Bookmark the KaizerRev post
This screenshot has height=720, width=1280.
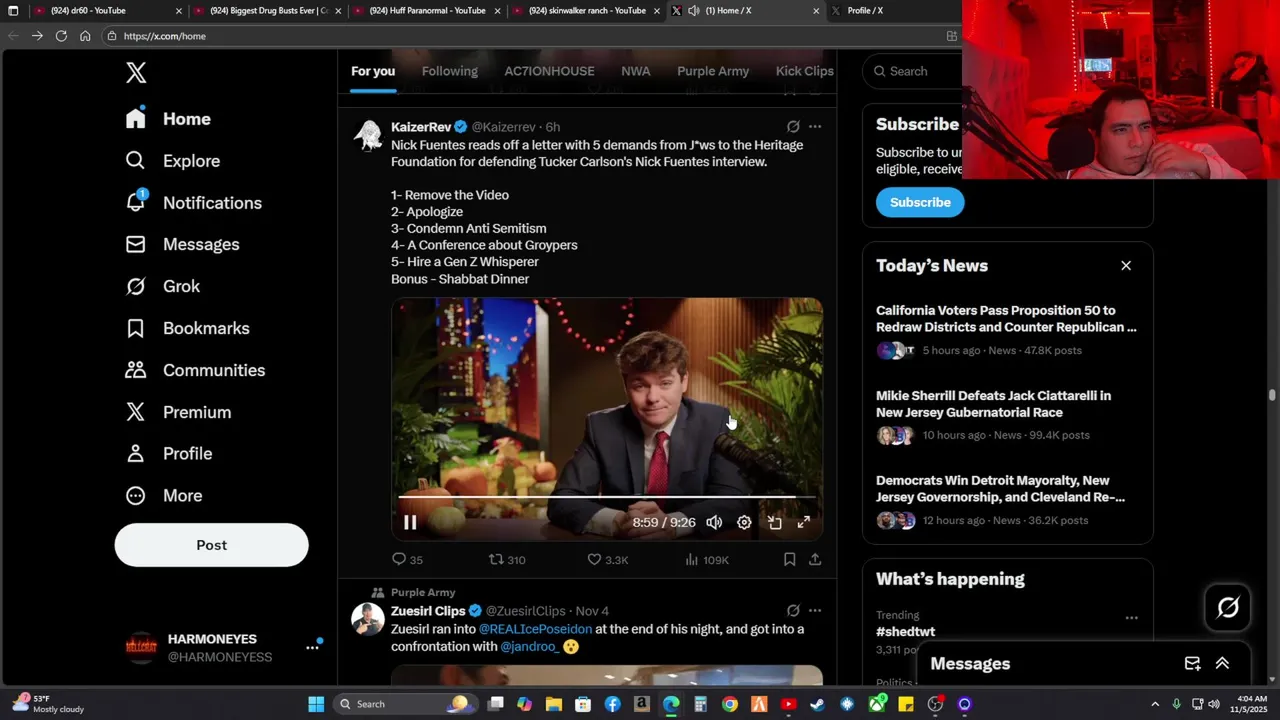[790, 560]
